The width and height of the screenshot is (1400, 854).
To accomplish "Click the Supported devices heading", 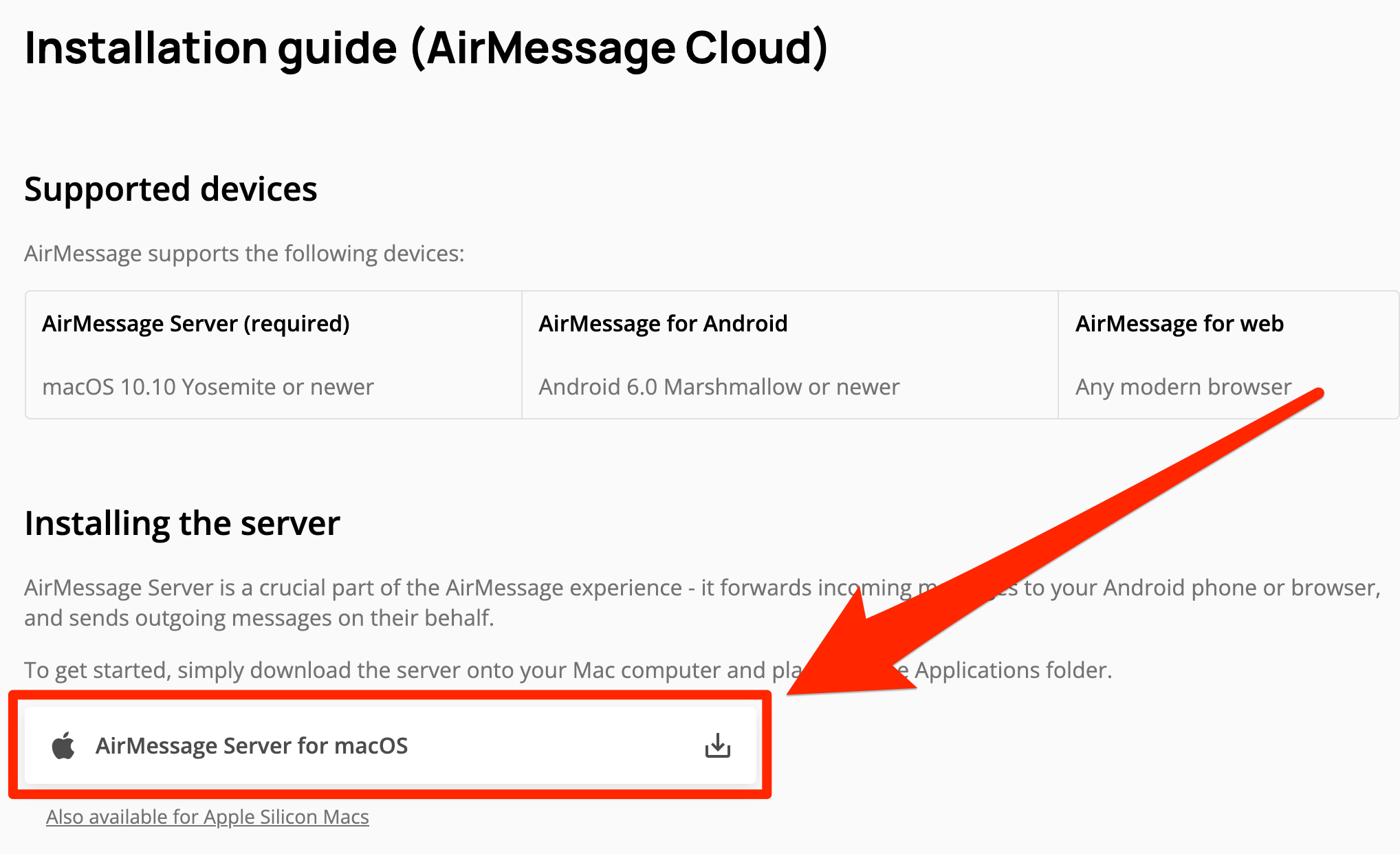I will click(x=171, y=189).
